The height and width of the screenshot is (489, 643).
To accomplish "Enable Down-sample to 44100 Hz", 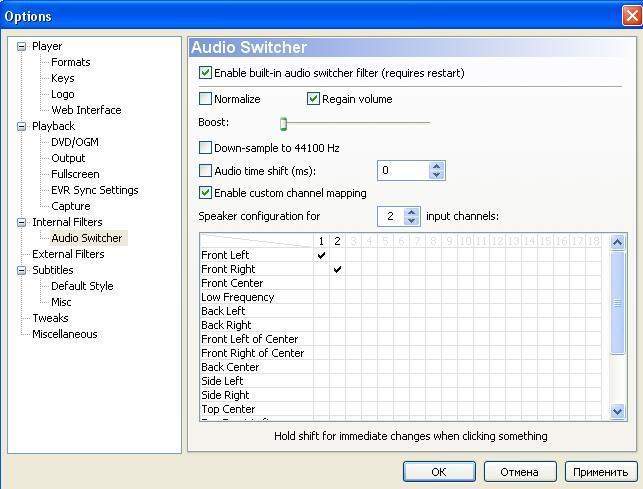I will (x=205, y=148).
